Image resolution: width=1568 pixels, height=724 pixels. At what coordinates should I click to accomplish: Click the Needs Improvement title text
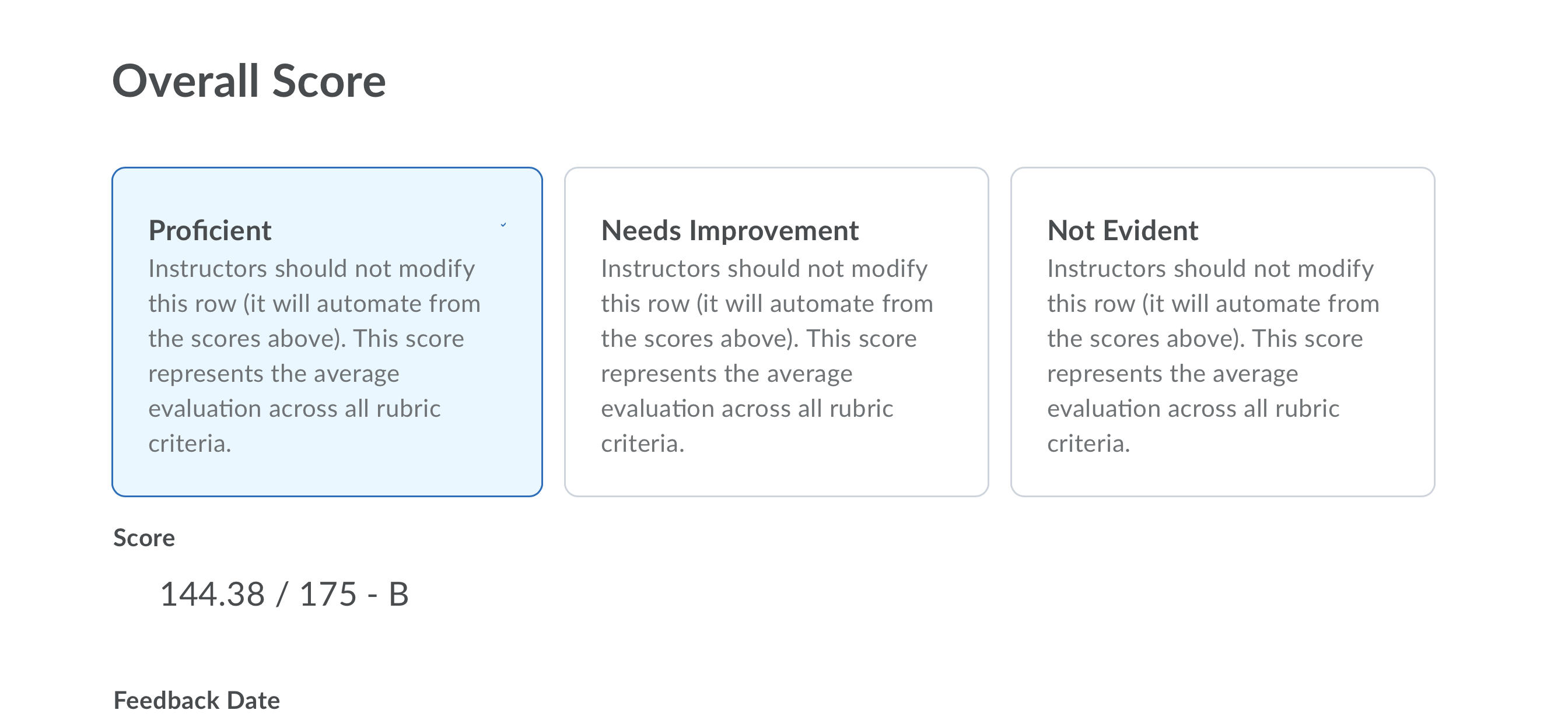click(730, 231)
